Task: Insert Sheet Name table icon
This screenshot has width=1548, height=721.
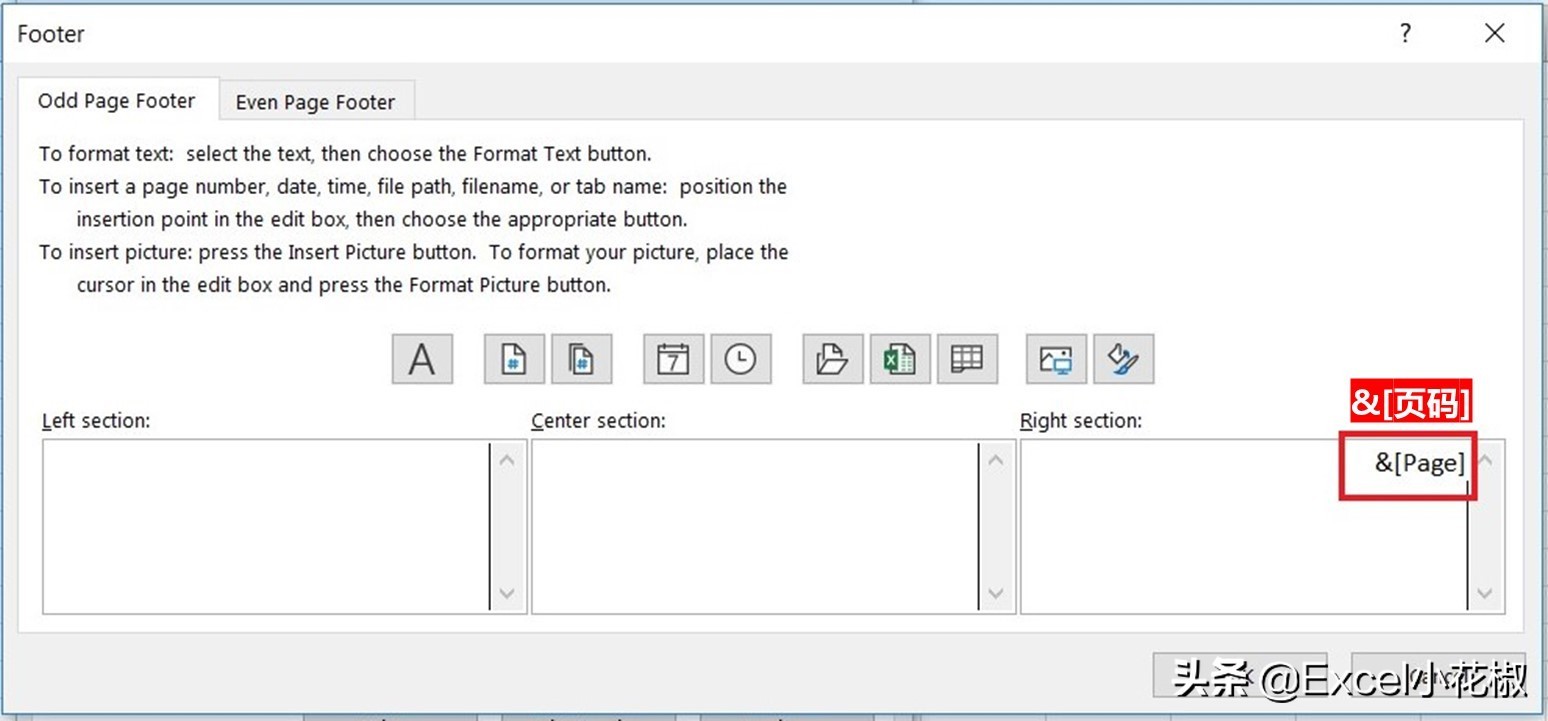Action: [966, 359]
